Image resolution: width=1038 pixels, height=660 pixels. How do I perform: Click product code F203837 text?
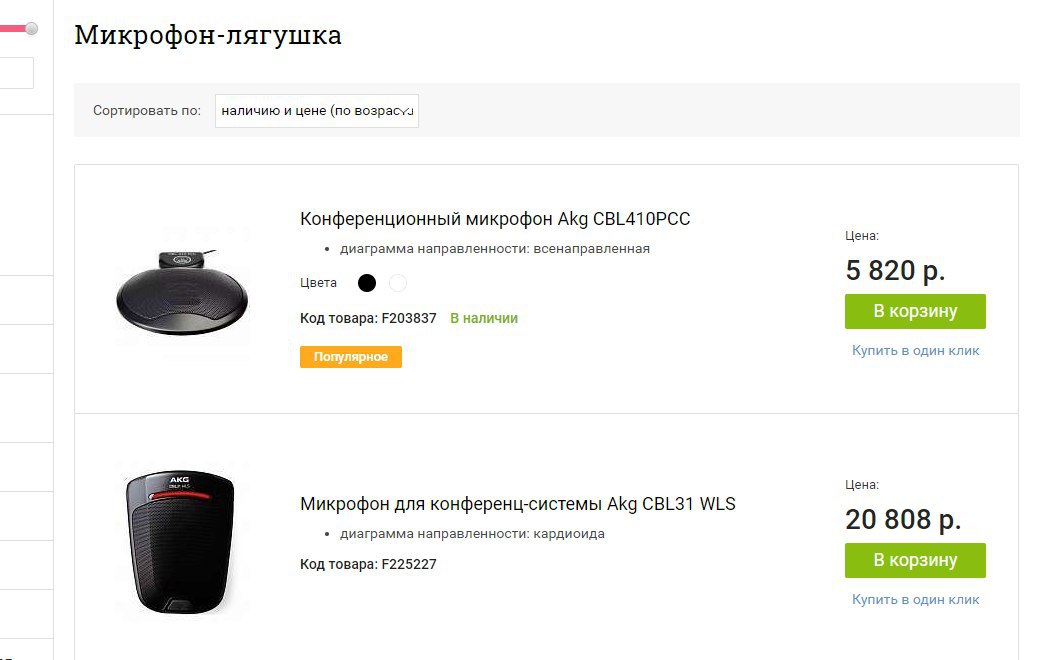pyautogui.click(x=368, y=318)
